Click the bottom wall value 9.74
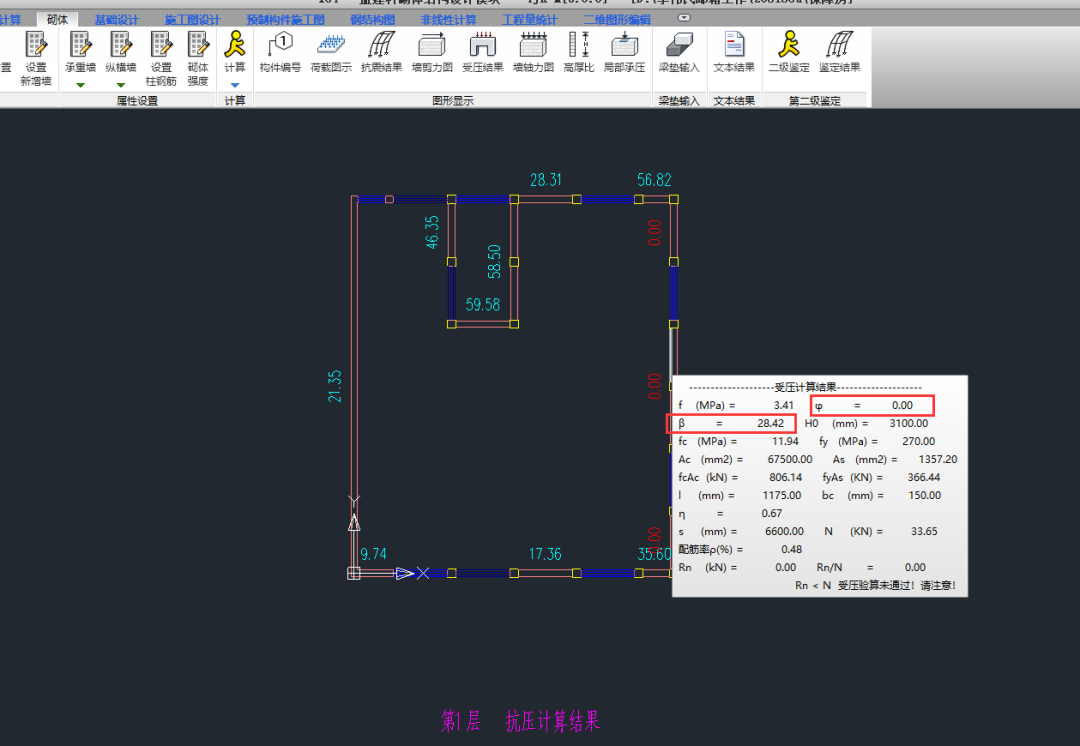The height and width of the screenshot is (746, 1080). (373, 554)
